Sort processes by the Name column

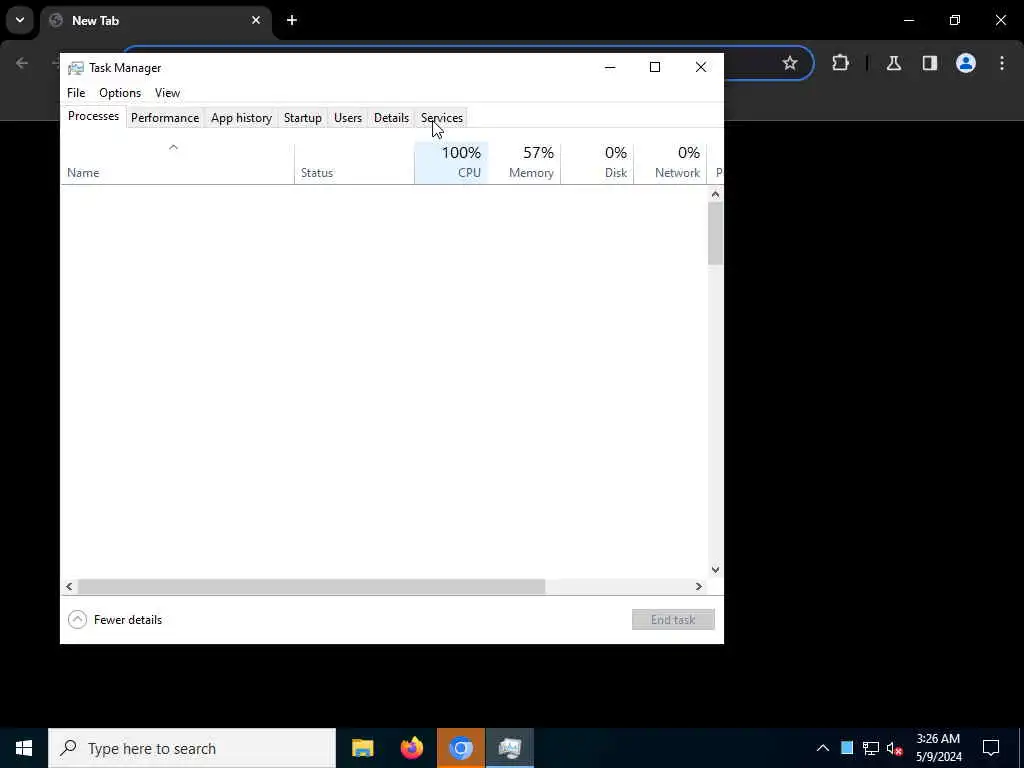[x=178, y=163]
